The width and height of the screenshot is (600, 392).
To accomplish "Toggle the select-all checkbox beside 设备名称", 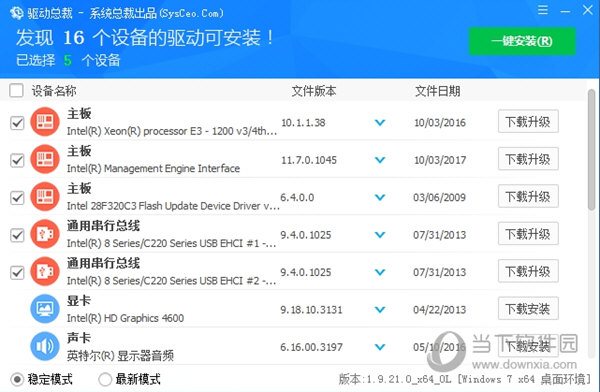I will (16, 91).
